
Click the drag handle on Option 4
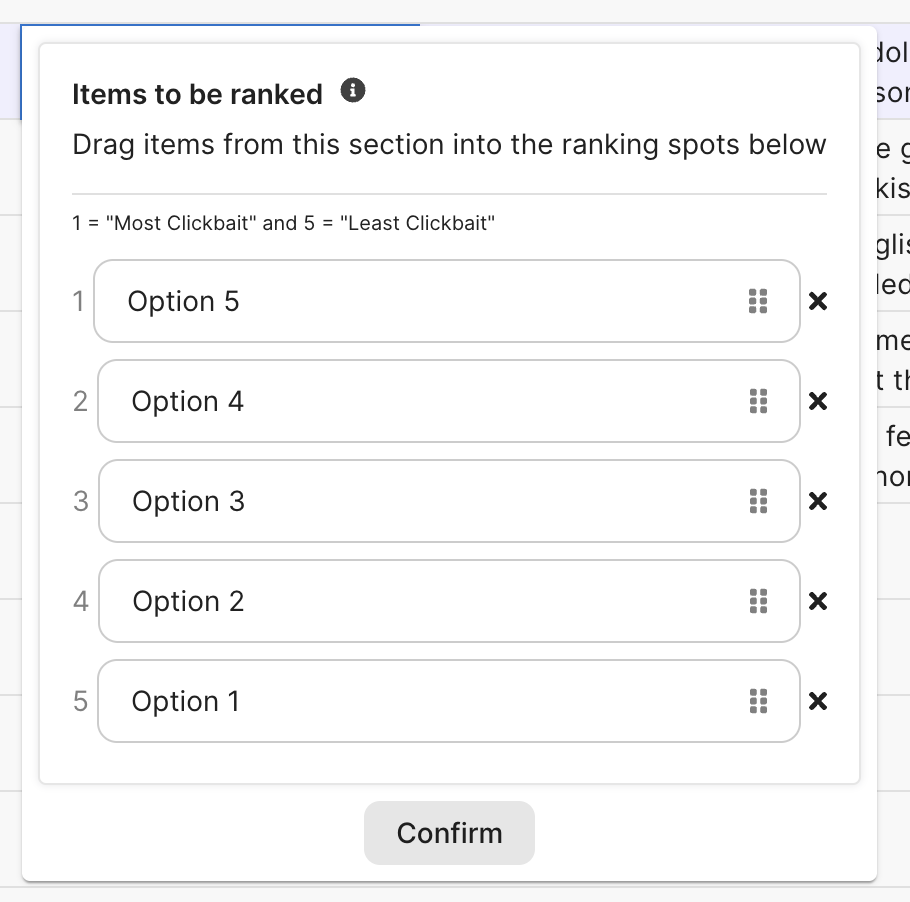tap(758, 401)
